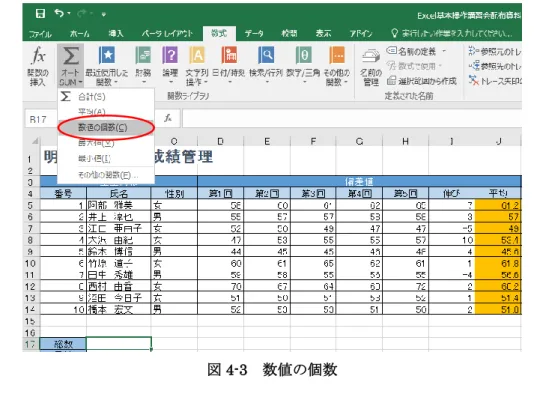Select column F header
The height and width of the screenshot is (394, 534).
click(x=313, y=141)
